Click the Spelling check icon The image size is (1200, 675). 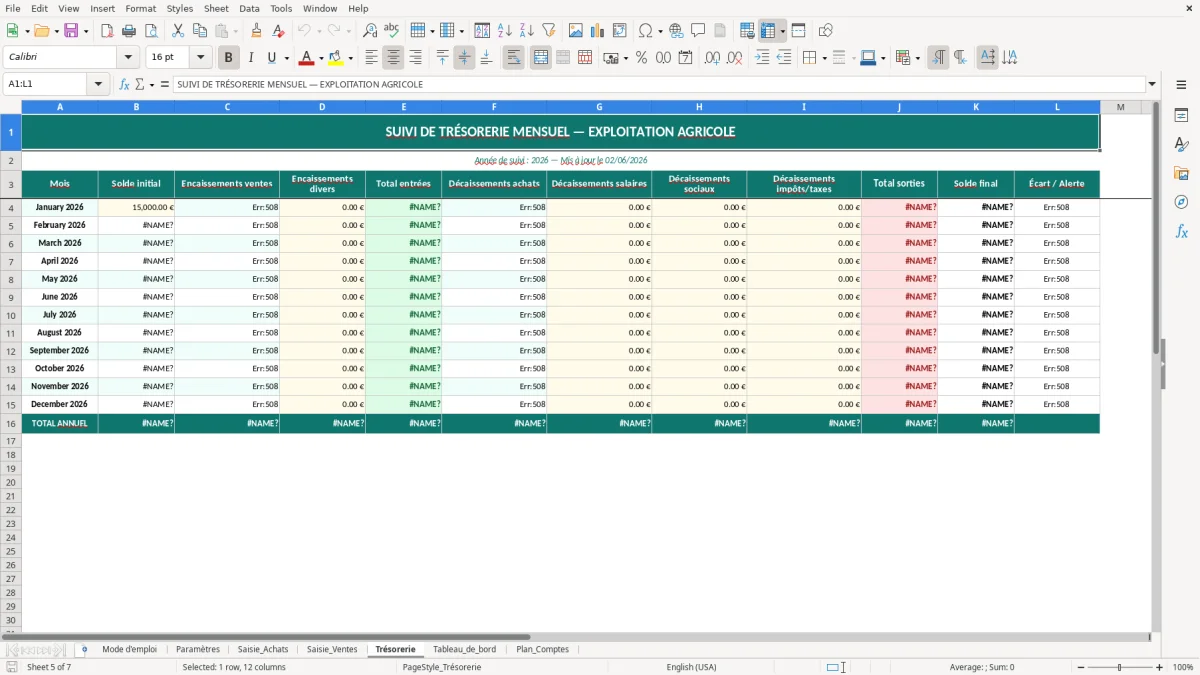(392, 31)
